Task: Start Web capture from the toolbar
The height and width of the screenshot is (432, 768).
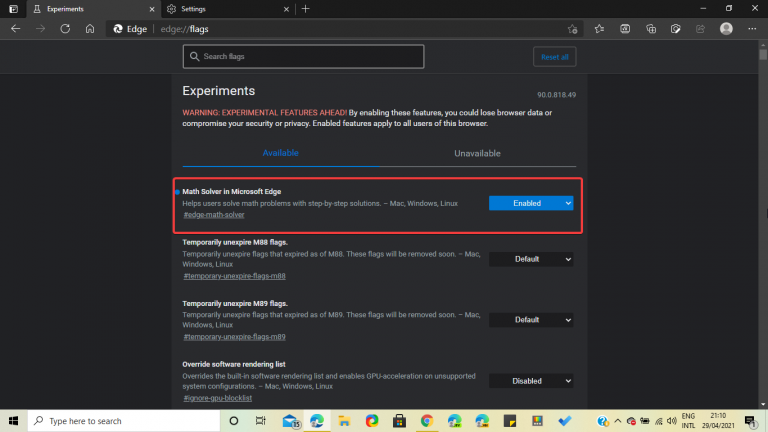Action: [x=676, y=29]
